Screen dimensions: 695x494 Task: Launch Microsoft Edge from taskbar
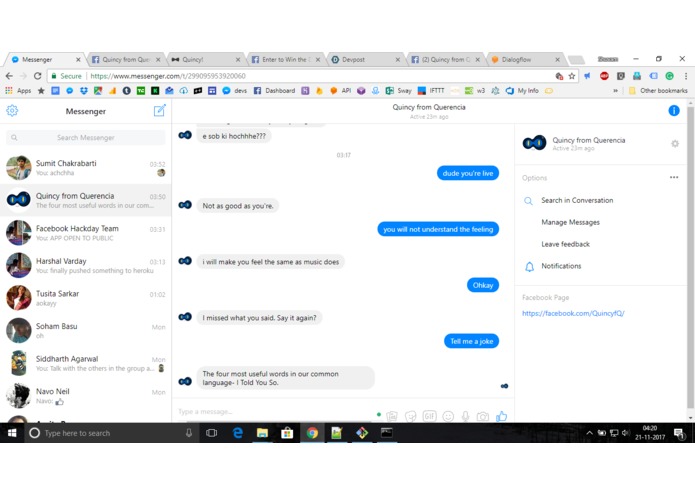pyautogui.click(x=238, y=433)
